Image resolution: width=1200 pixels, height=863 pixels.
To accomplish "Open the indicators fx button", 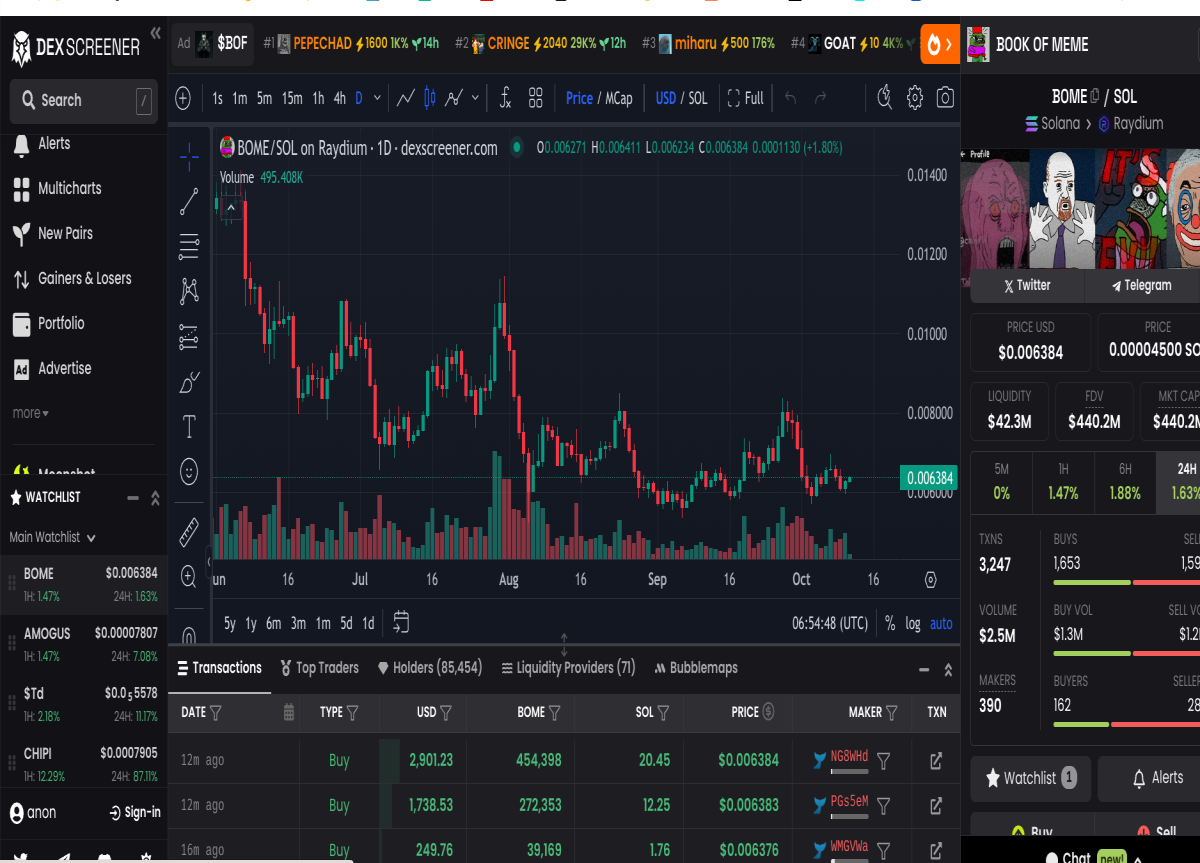I will tap(505, 98).
